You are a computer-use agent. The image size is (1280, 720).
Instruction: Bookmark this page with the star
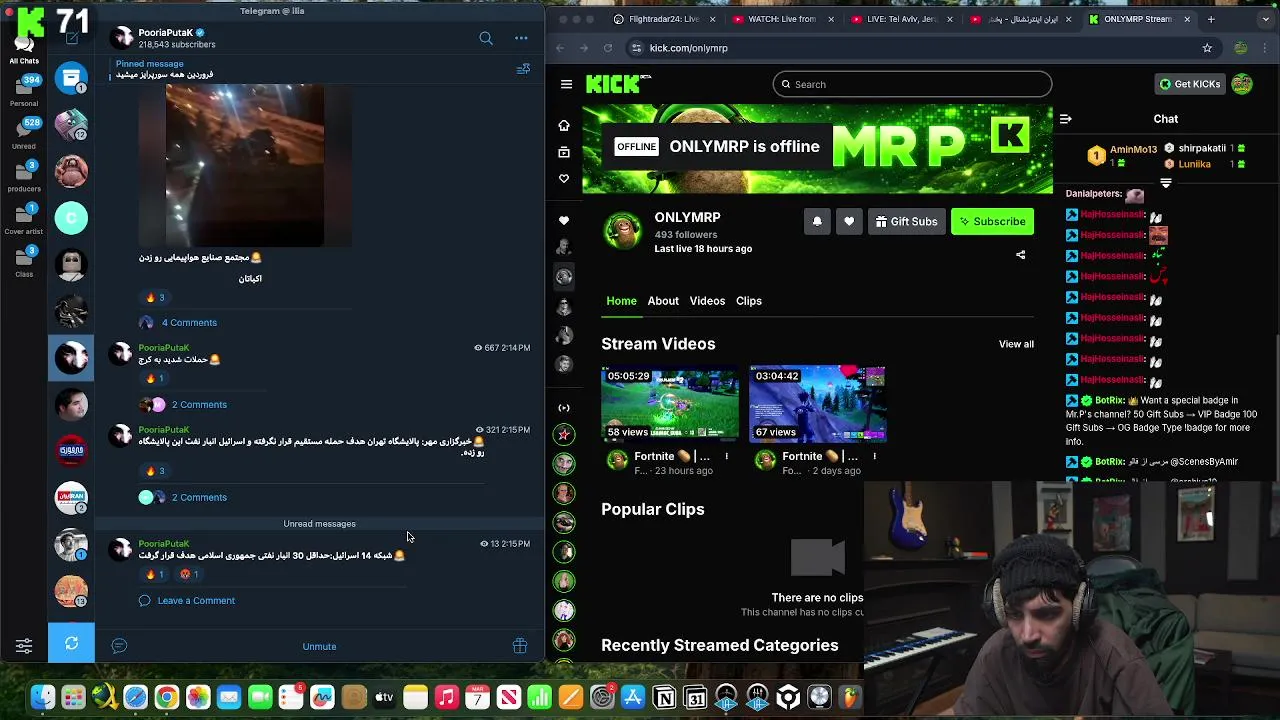pyautogui.click(x=1207, y=48)
